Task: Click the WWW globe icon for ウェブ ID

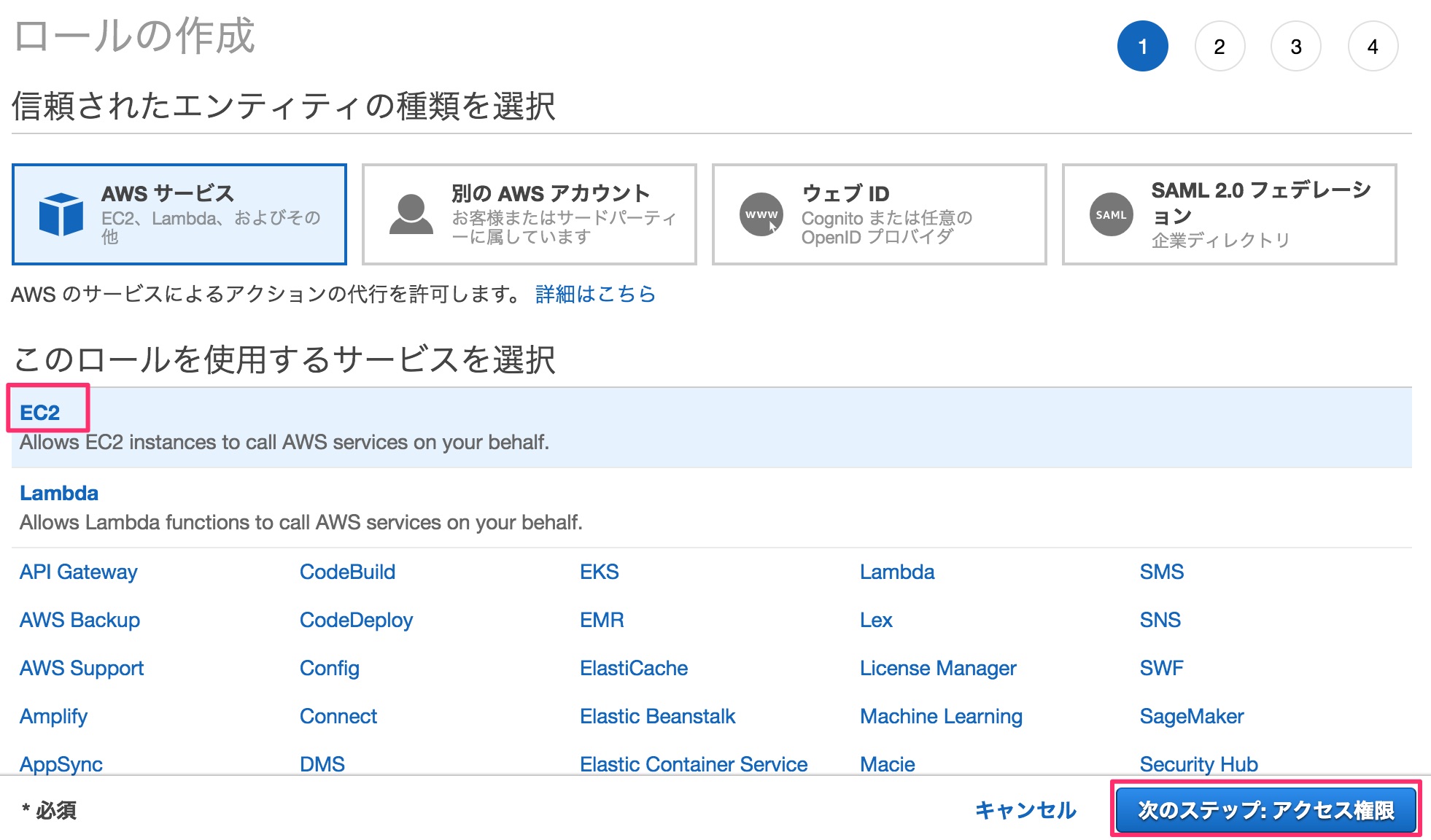Action: pyautogui.click(x=761, y=214)
